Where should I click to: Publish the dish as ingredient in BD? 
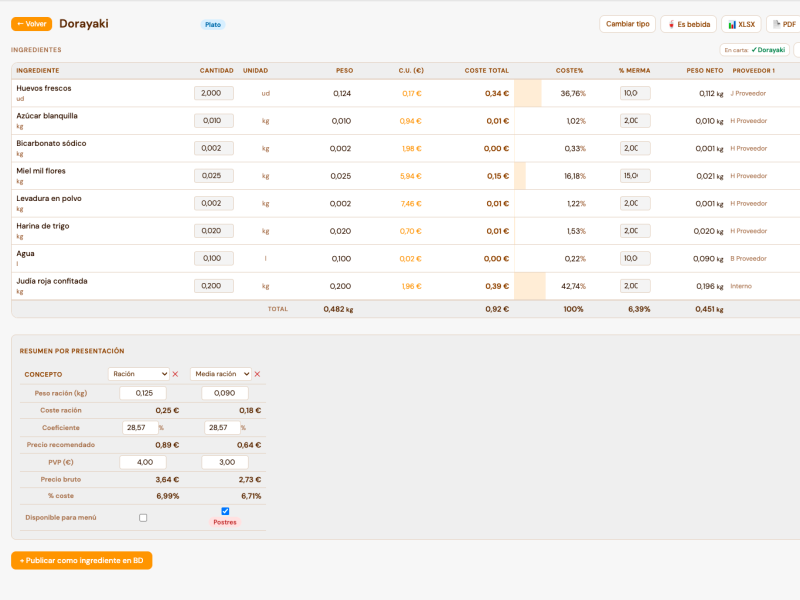coord(82,560)
